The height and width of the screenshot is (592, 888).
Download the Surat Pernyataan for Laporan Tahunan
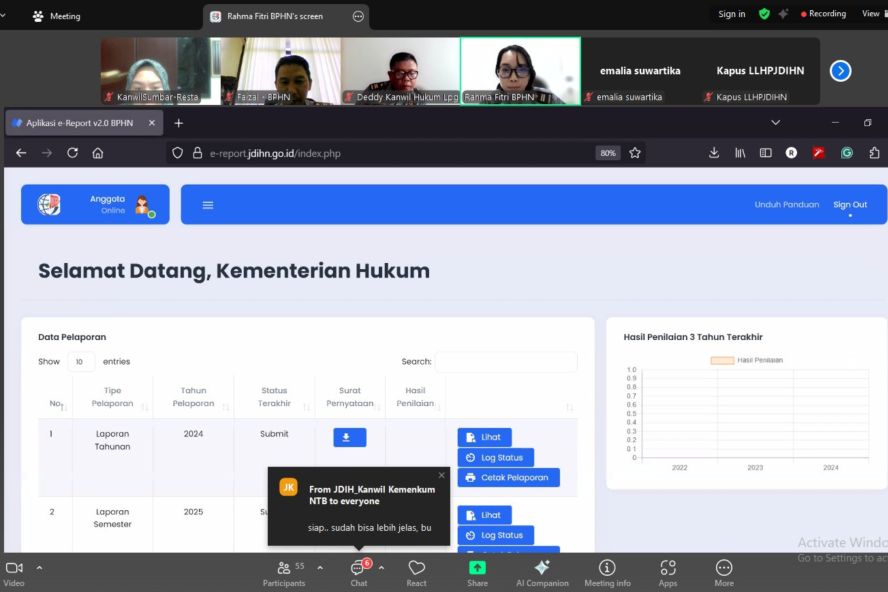coord(349,437)
